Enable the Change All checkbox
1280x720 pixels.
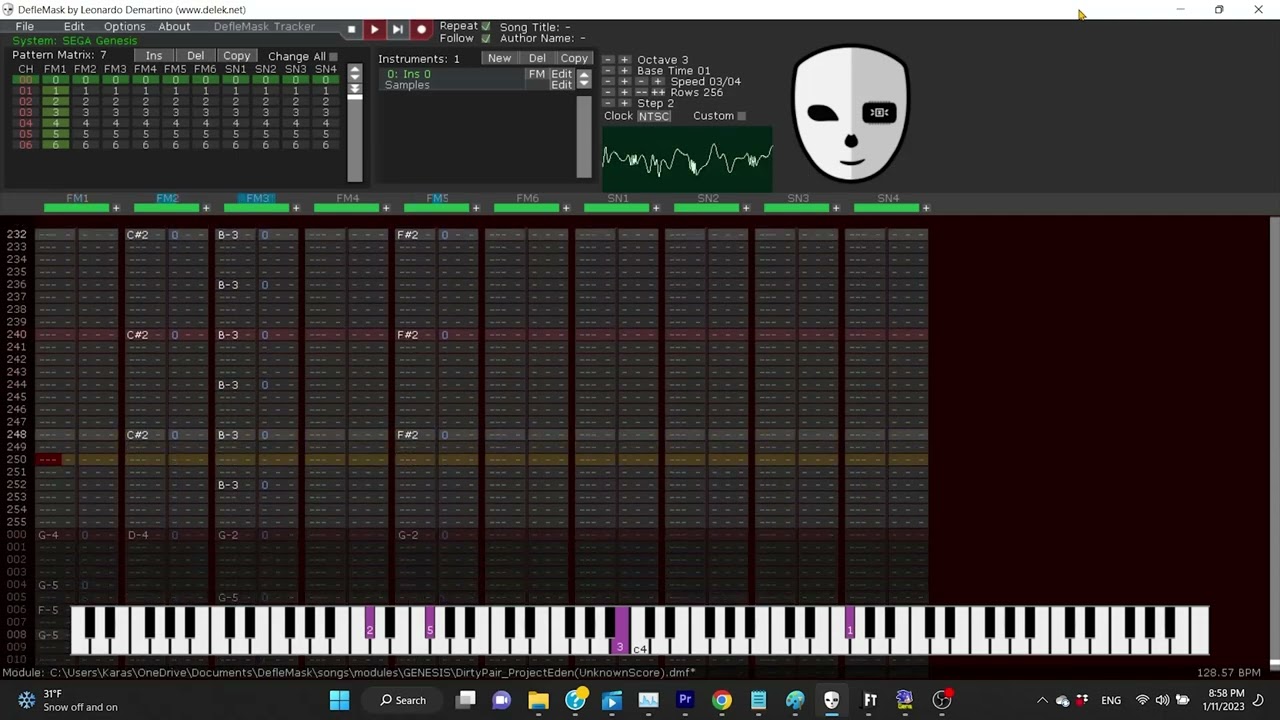[x=334, y=57]
